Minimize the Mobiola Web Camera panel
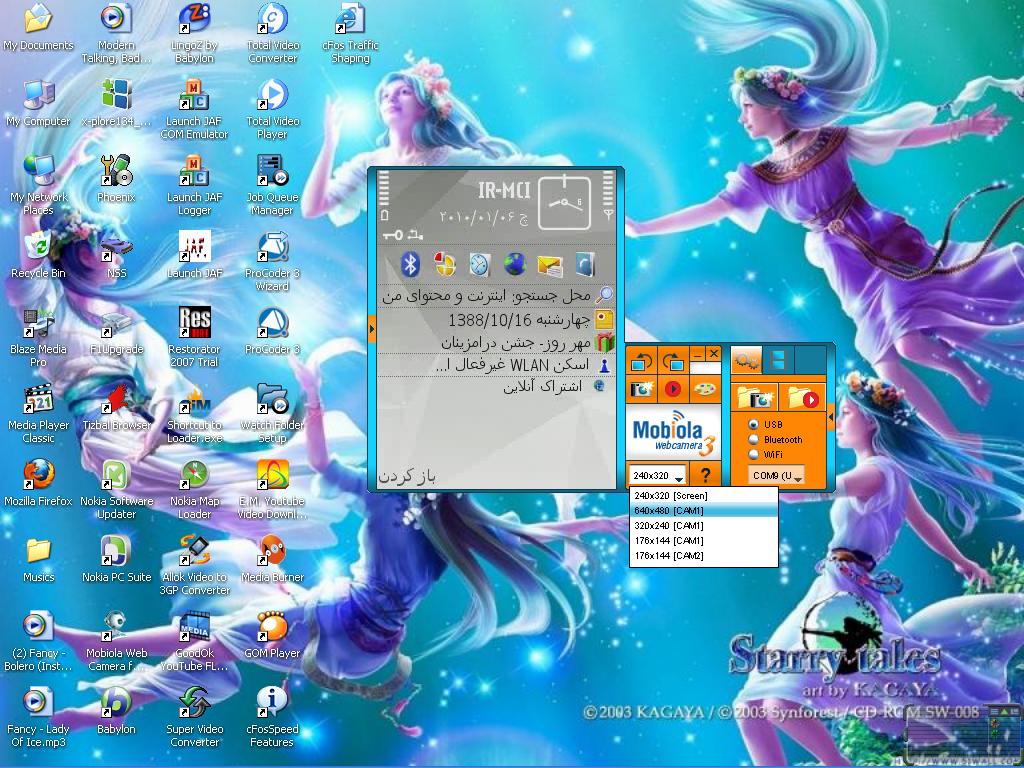The height and width of the screenshot is (768, 1024). (x=697, y=353)
